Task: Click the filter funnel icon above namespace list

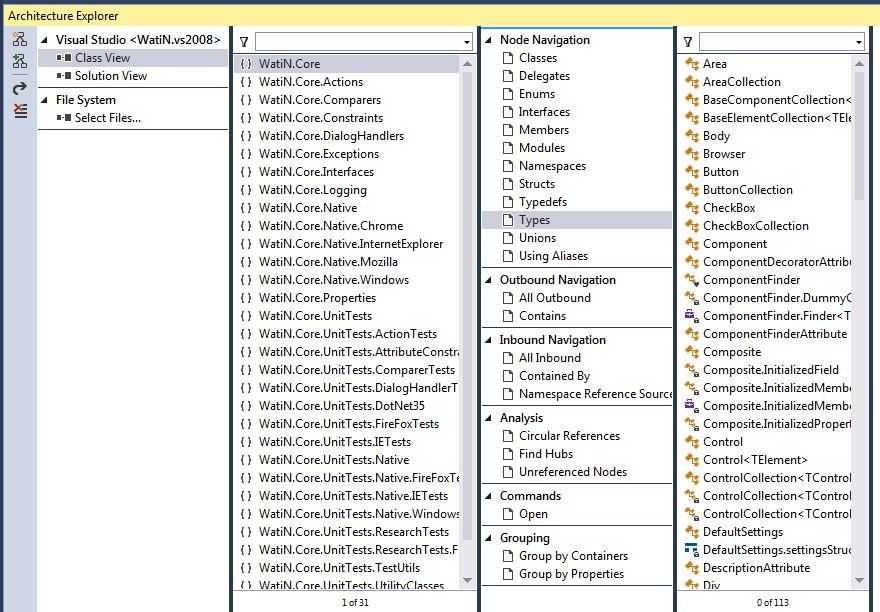Action: [x=244, y=42]
